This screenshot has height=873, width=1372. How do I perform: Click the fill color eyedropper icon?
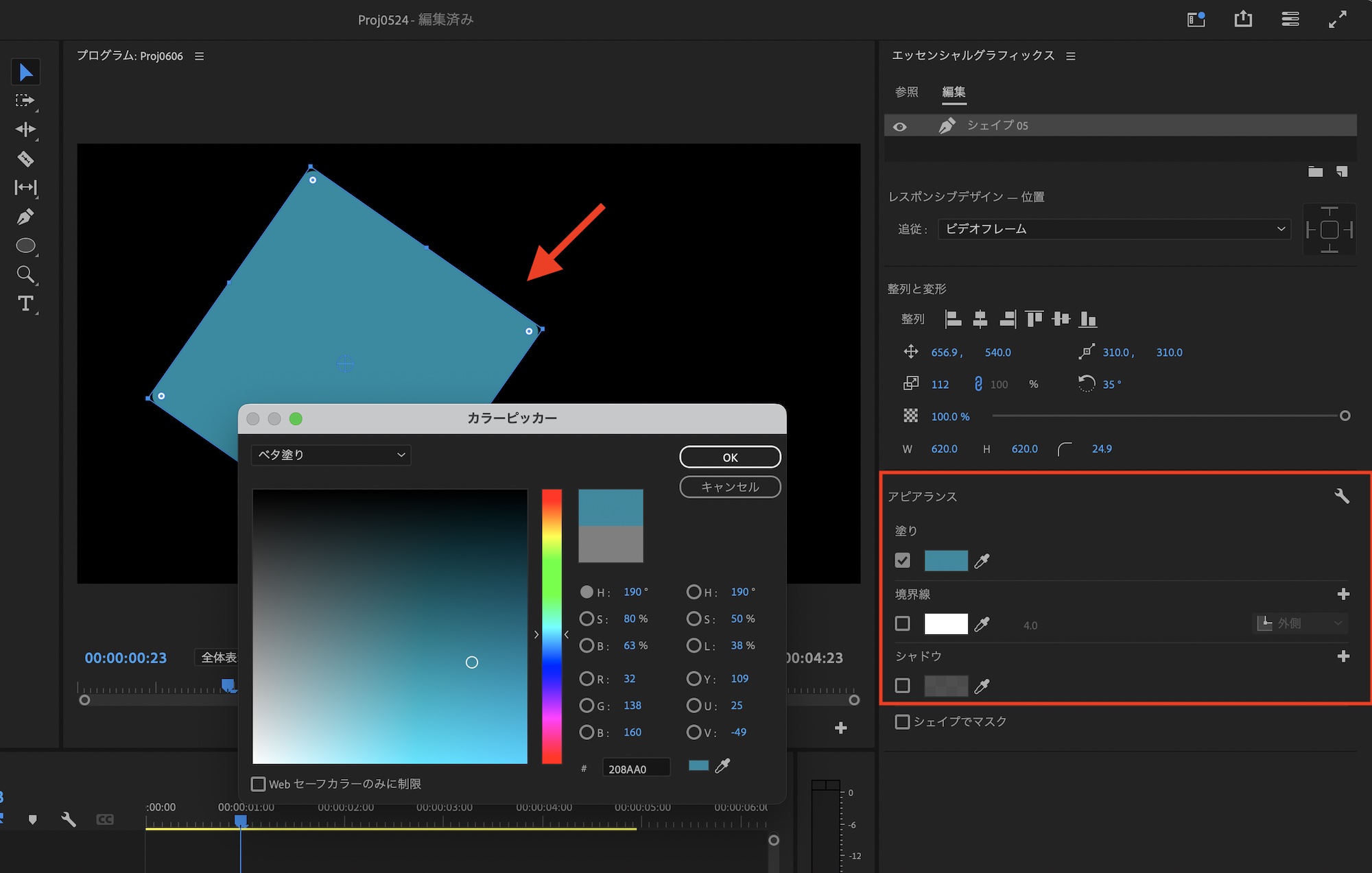pos(982,561)
